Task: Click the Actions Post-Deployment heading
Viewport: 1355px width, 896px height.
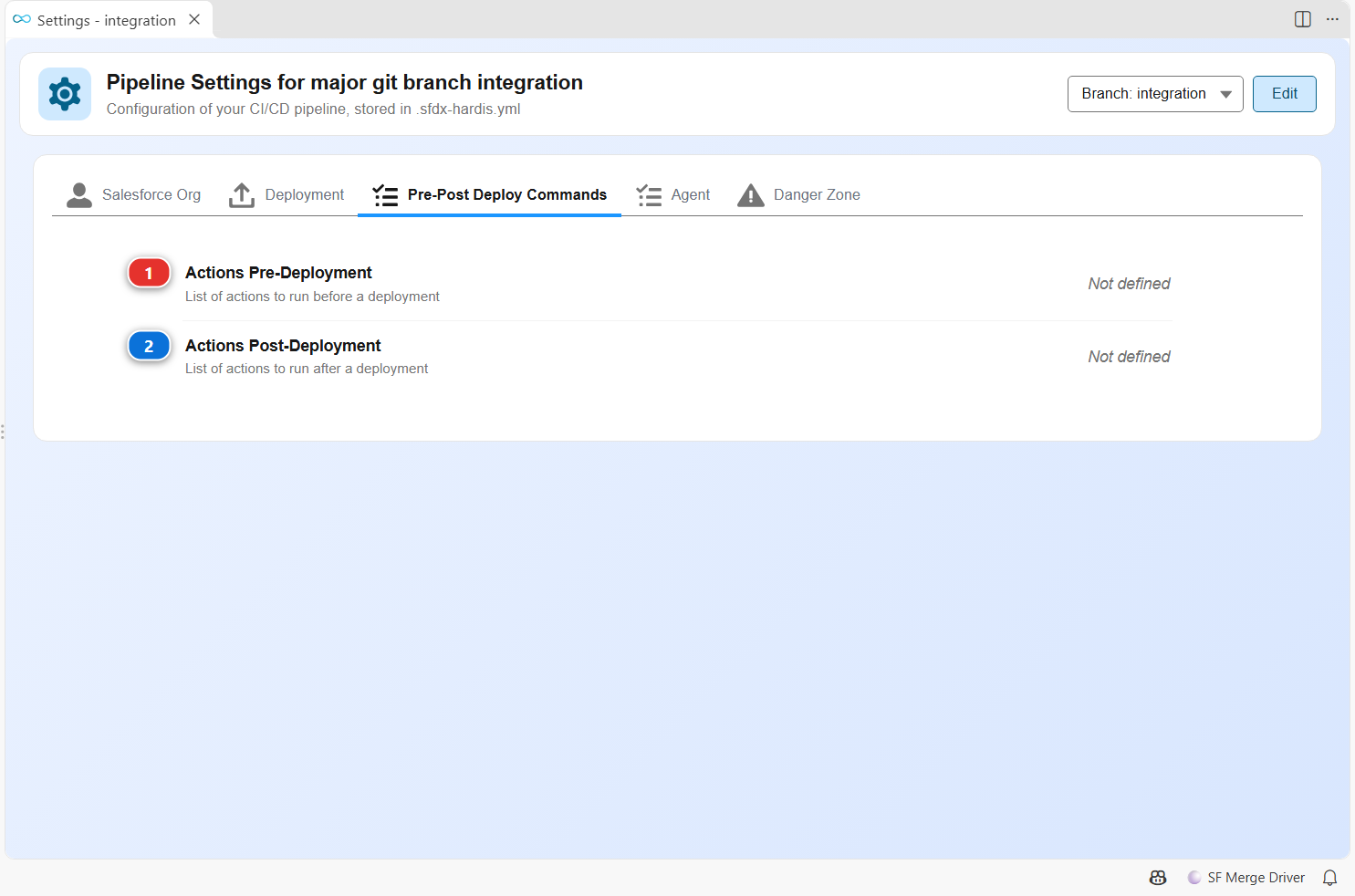Action: pyautogui.click(x=283, y=346)
